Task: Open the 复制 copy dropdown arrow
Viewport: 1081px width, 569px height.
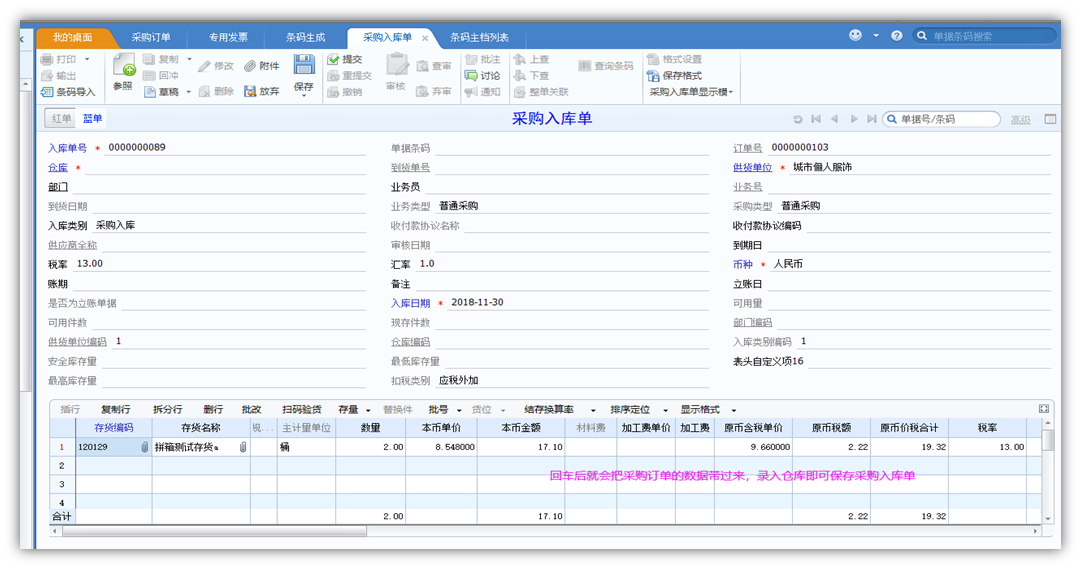Action: 190,59
